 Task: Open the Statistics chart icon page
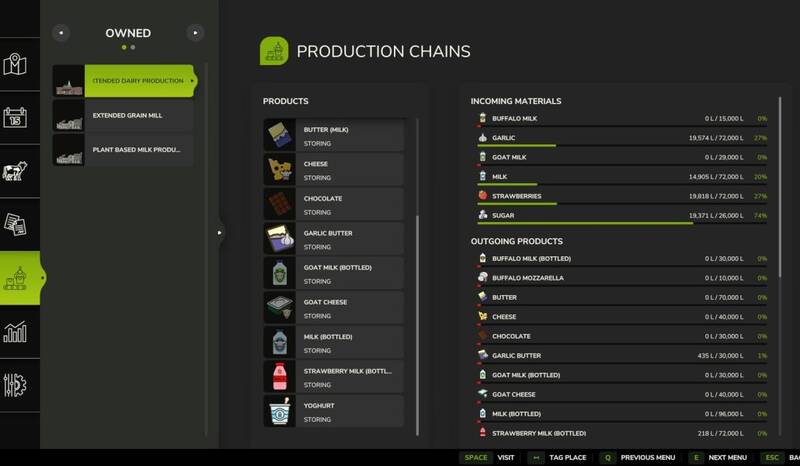[15, 332]
